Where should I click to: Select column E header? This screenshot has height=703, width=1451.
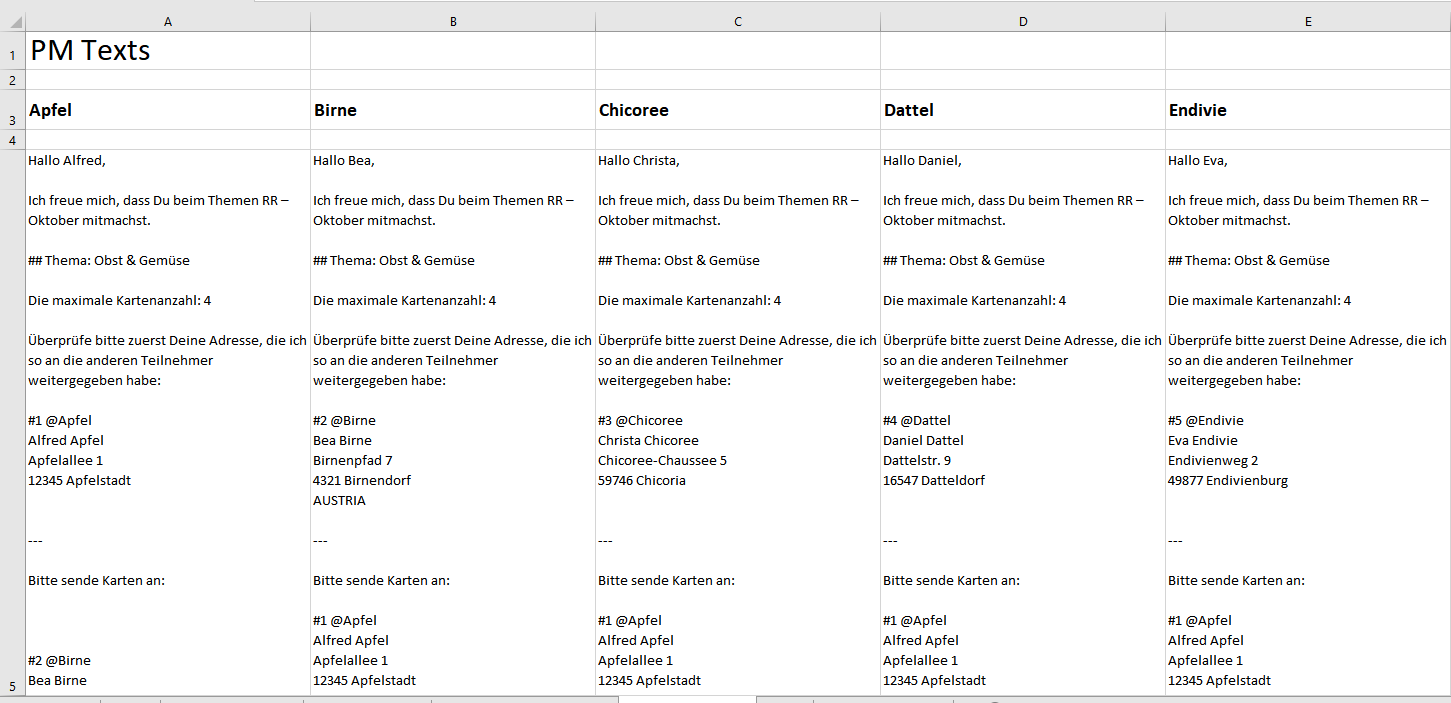pyautogui.click(x=1308, y=21)
